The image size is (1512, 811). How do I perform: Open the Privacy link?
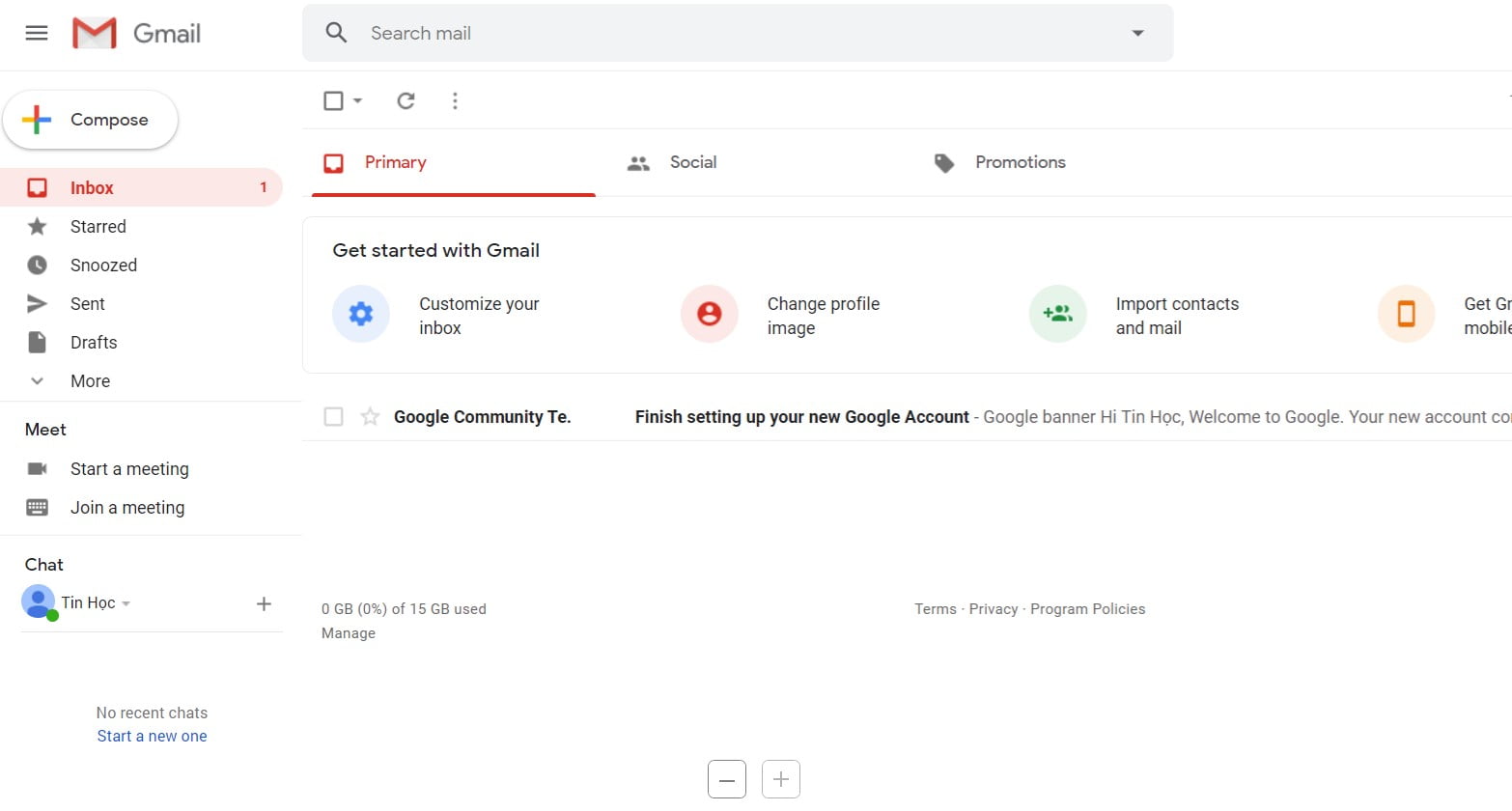(994, 609)
